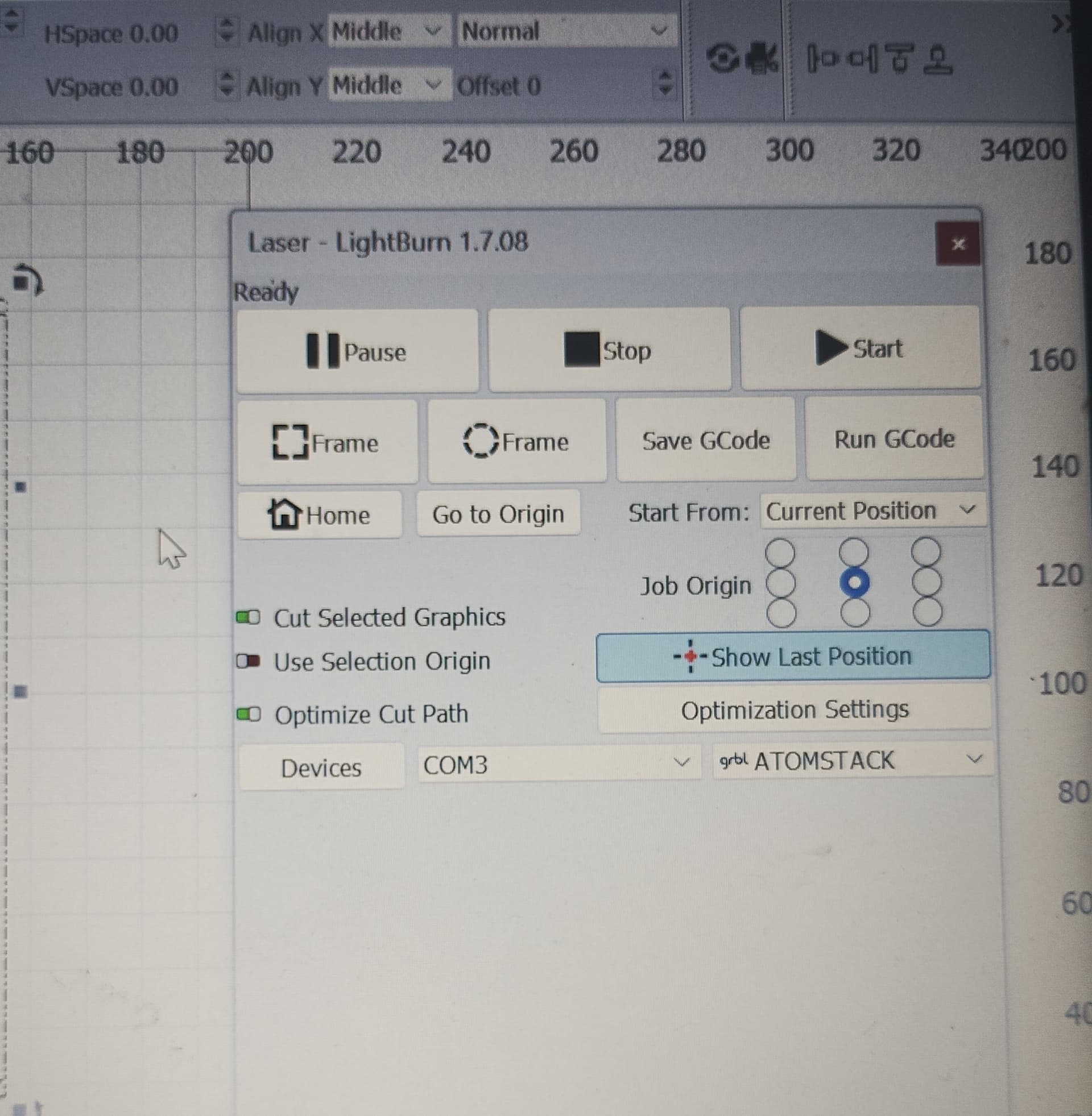Image resolution: width=1092 pixels, height=1116 pixels.
Task: Close the Laser panel
Action: (957, 244)
